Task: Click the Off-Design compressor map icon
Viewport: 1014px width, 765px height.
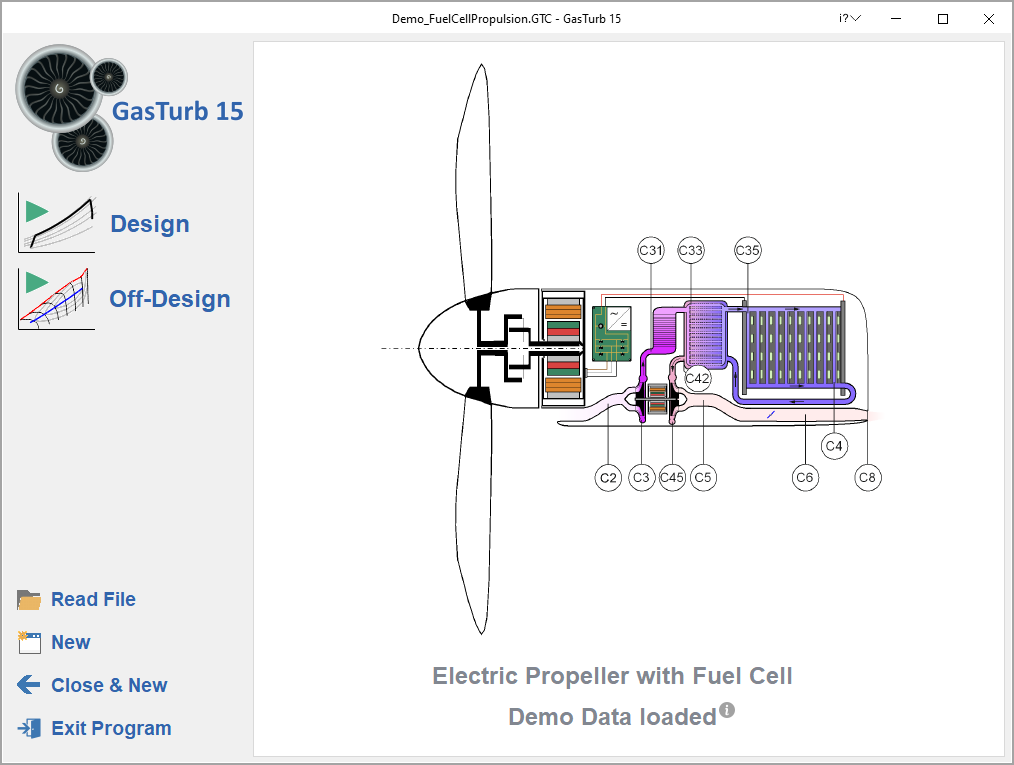Action: (57, 299)
